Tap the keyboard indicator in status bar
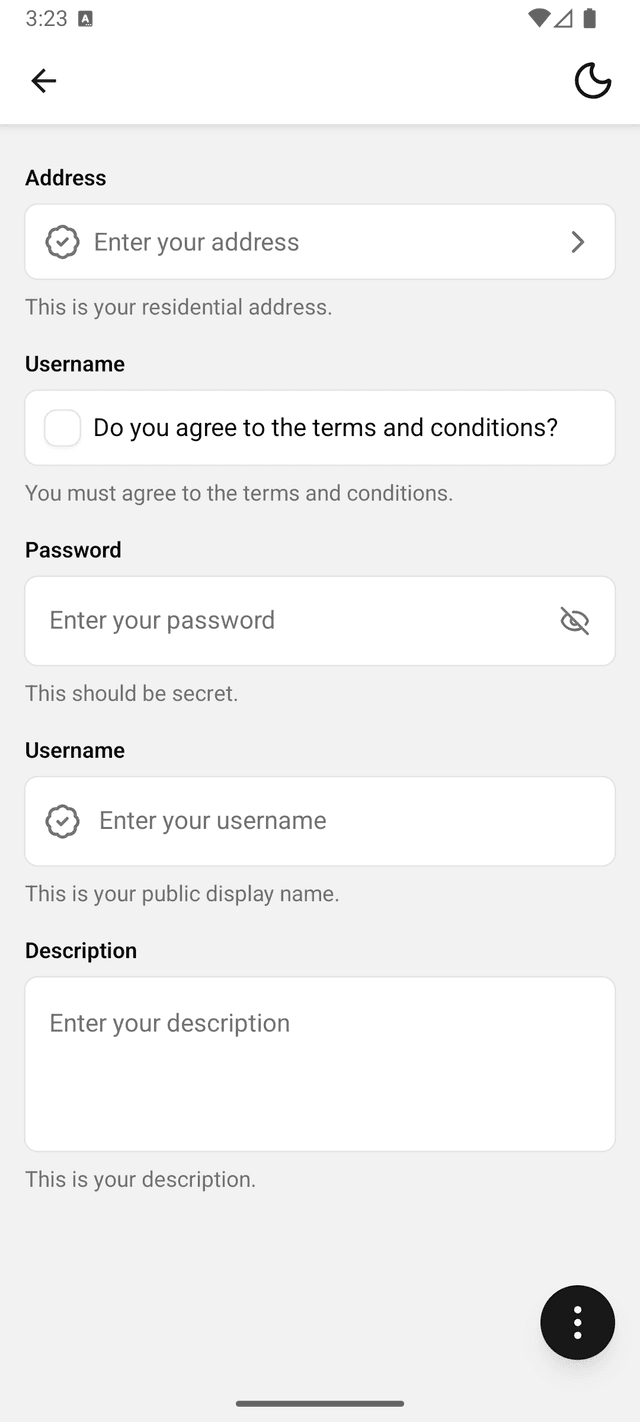 click(85, 19)
